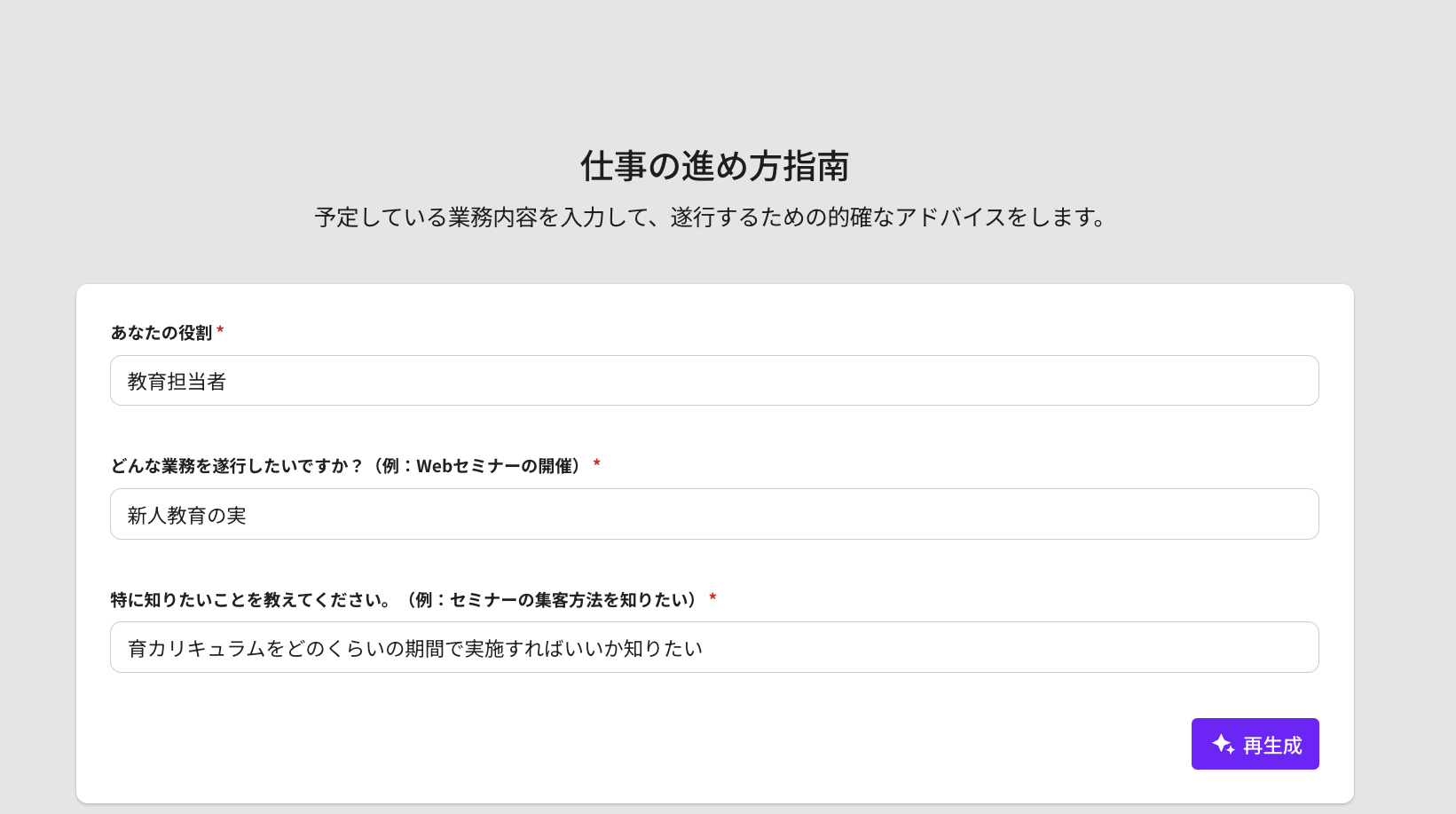Click the red asterisk after セミナーの集客方法 example
This screenshot has width=1456, height=814.
pyautogui.click(x=712, y=597)
